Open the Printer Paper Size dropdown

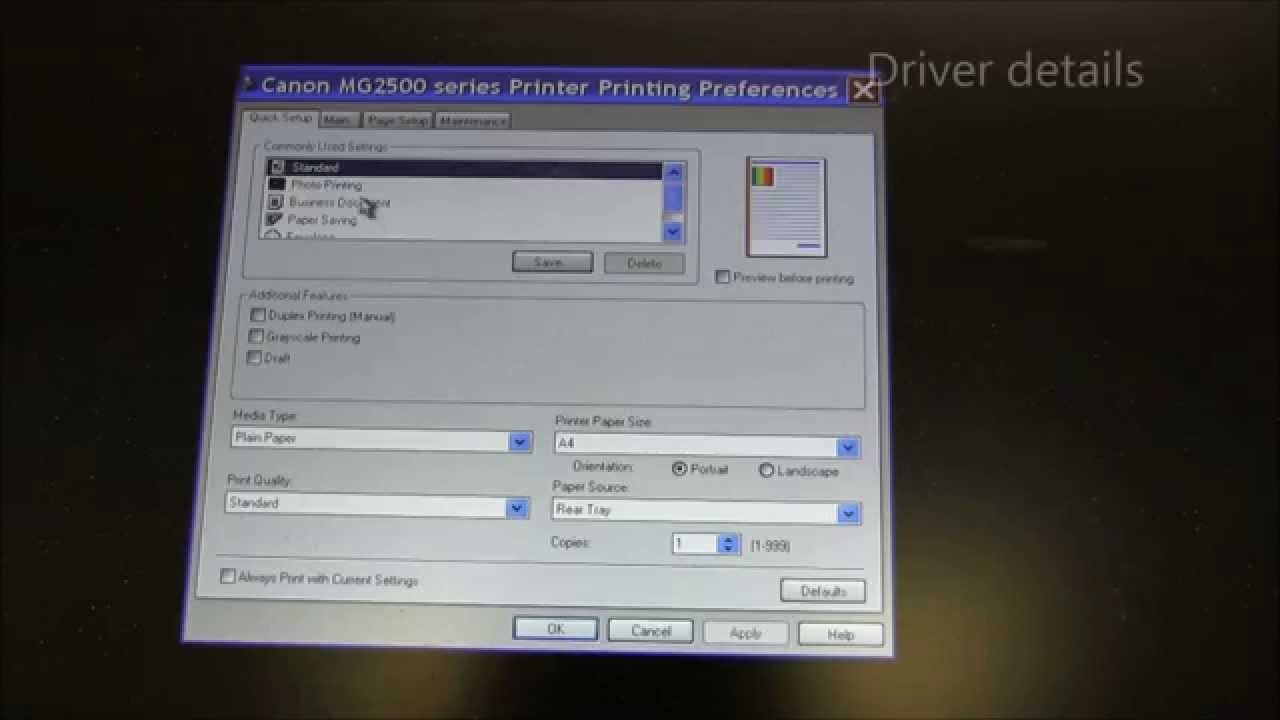[707, 445]
